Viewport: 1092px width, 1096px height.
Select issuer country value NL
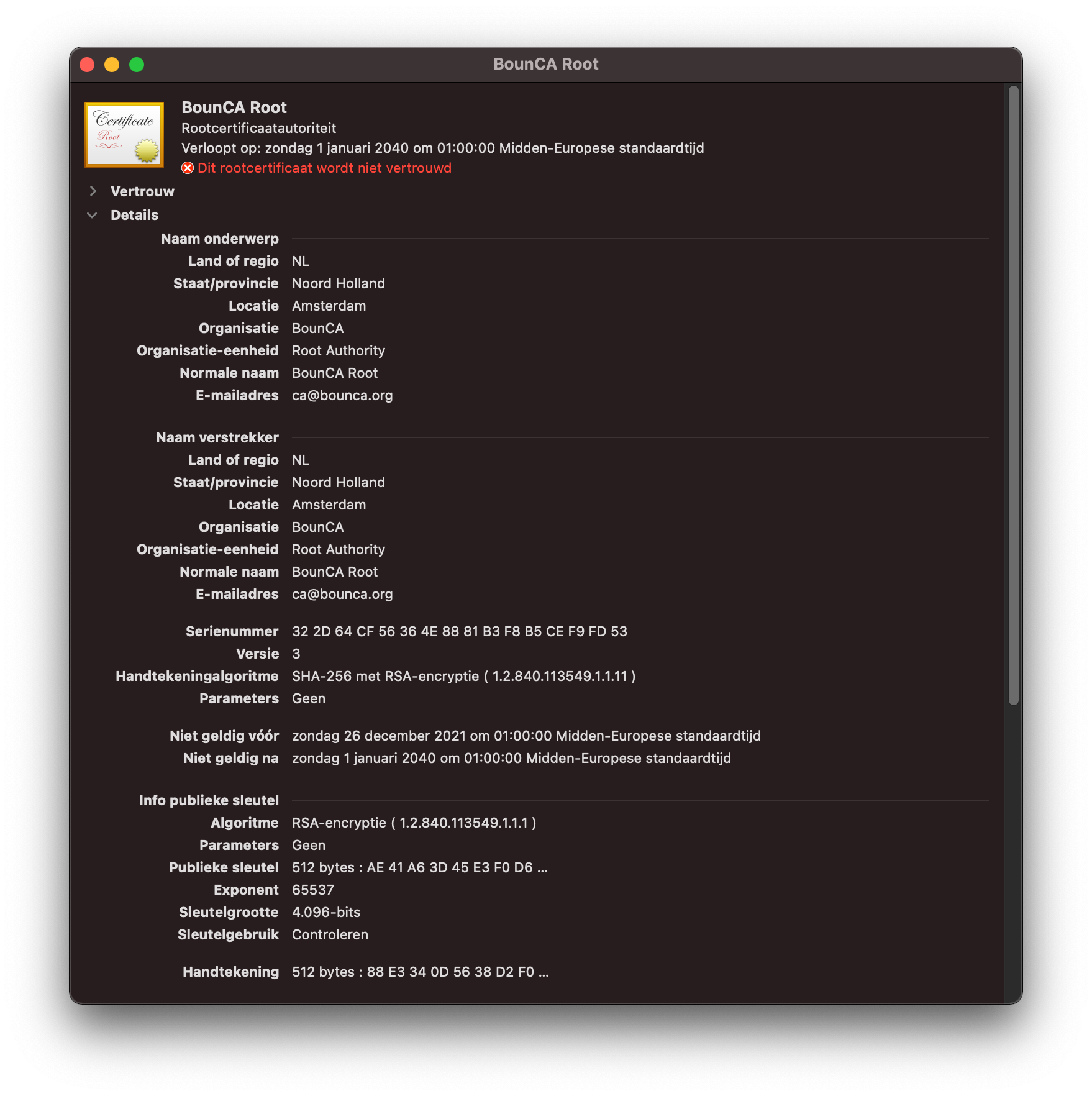301,460
